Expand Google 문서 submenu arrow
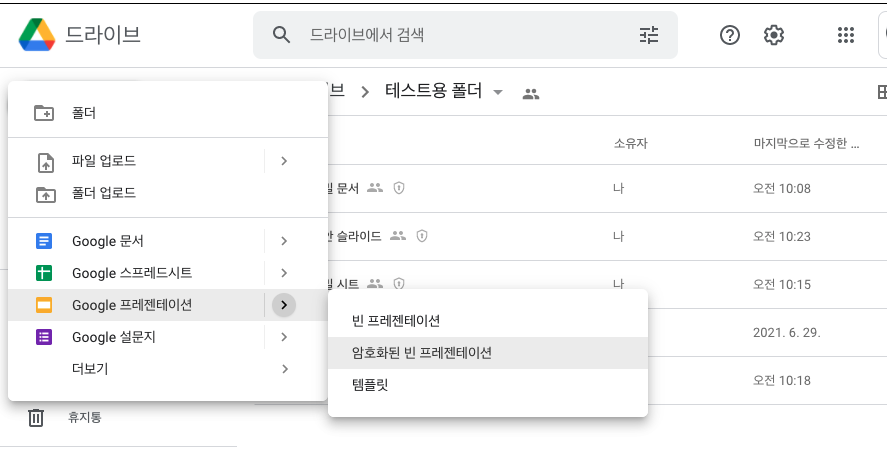Viewport: 887px width, 460px height. 284,241
